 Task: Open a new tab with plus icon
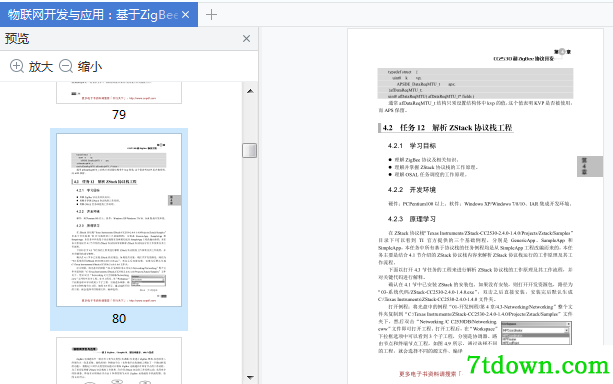click(x=211, y=15)
